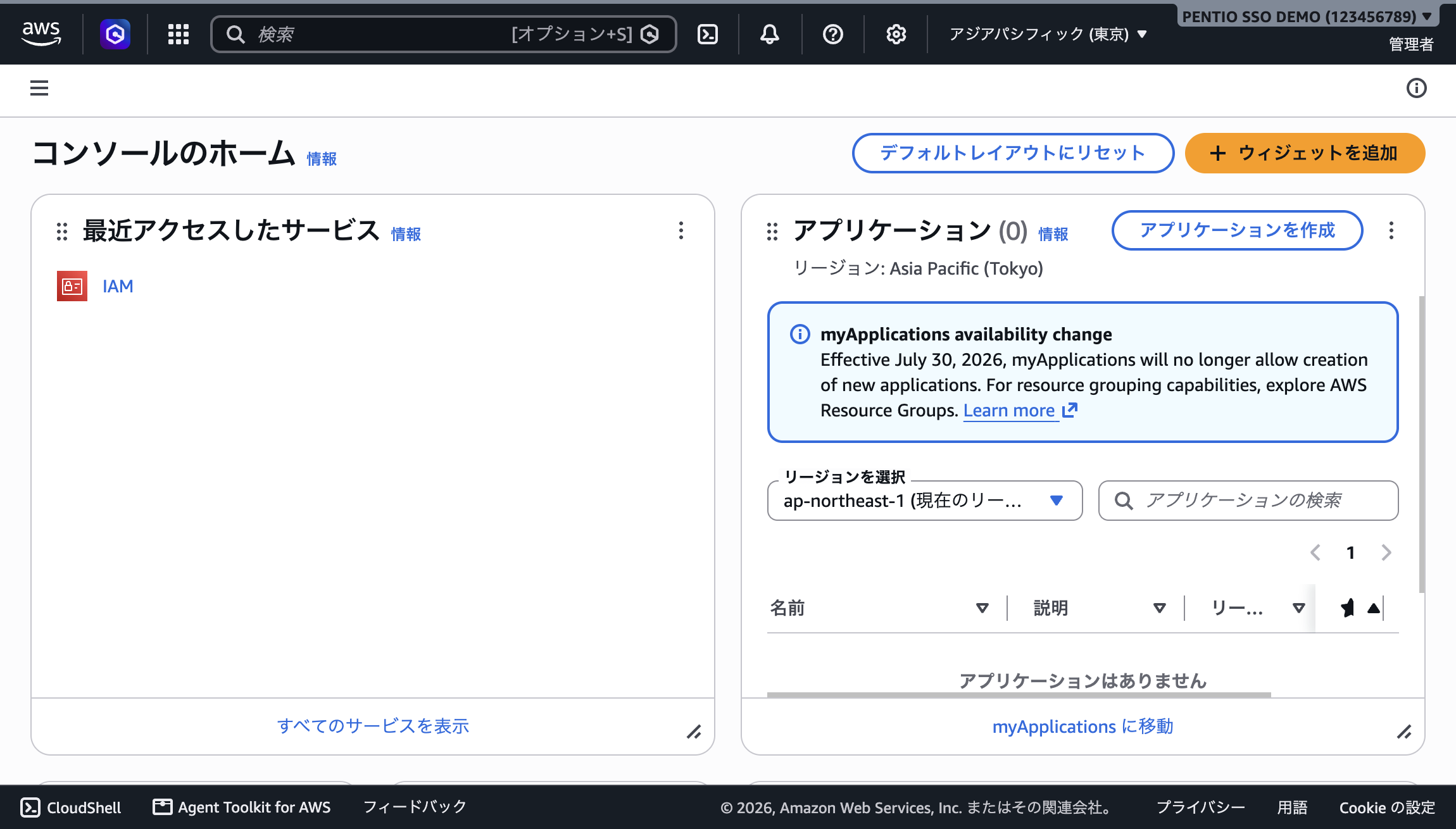Grab the recent services widget drag handle
The height and width of the screenshot is (829, 1456).
pyautogui.click(x=62, y=231)
